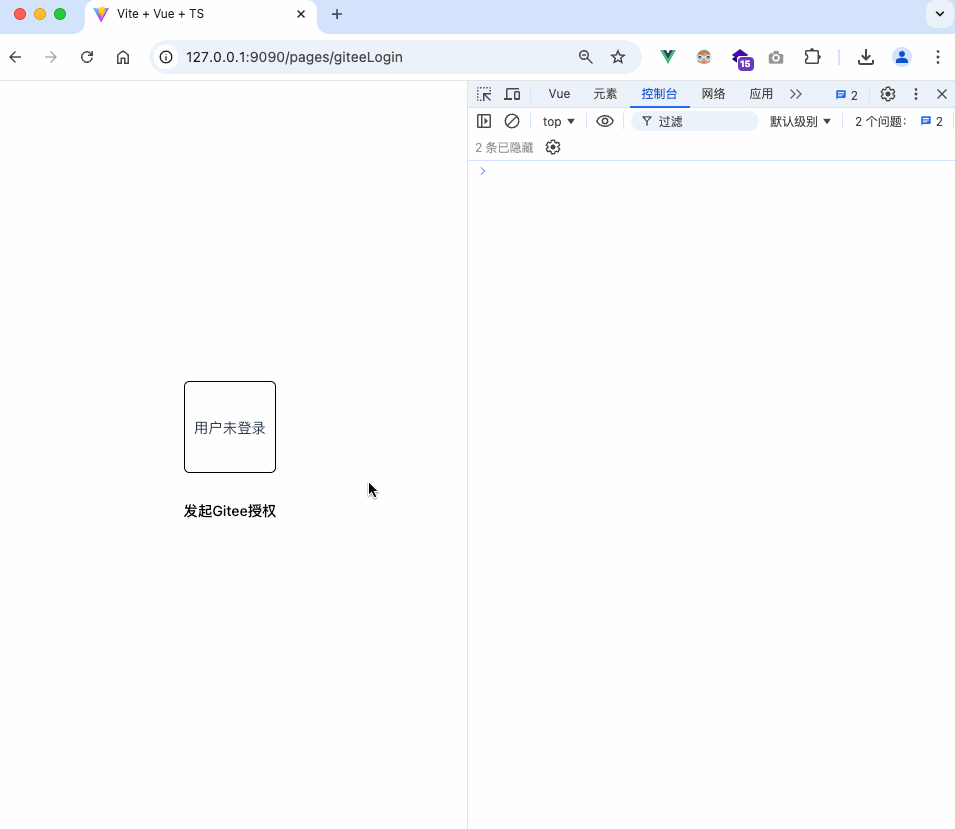Create a live expression via the eye icon

pyautogui.click(x=604, y=121)
